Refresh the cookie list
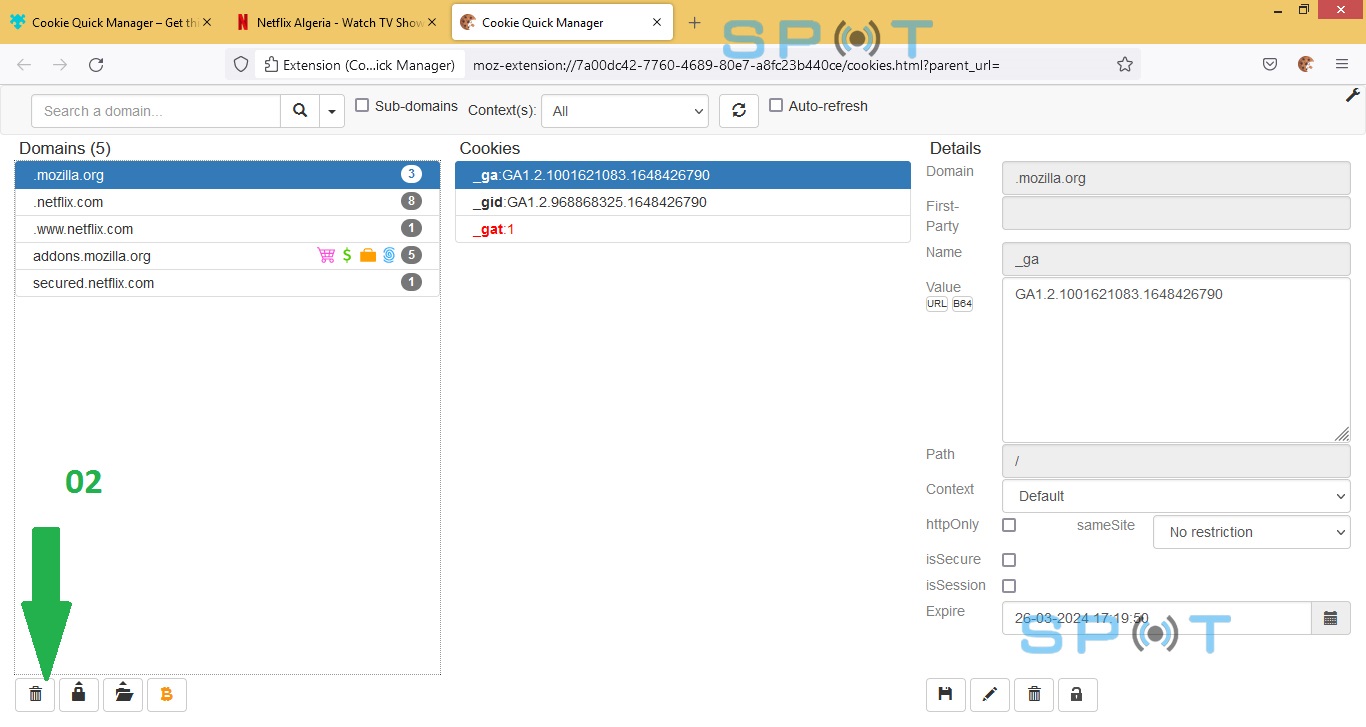The image size is (1366, 727). 739,111
